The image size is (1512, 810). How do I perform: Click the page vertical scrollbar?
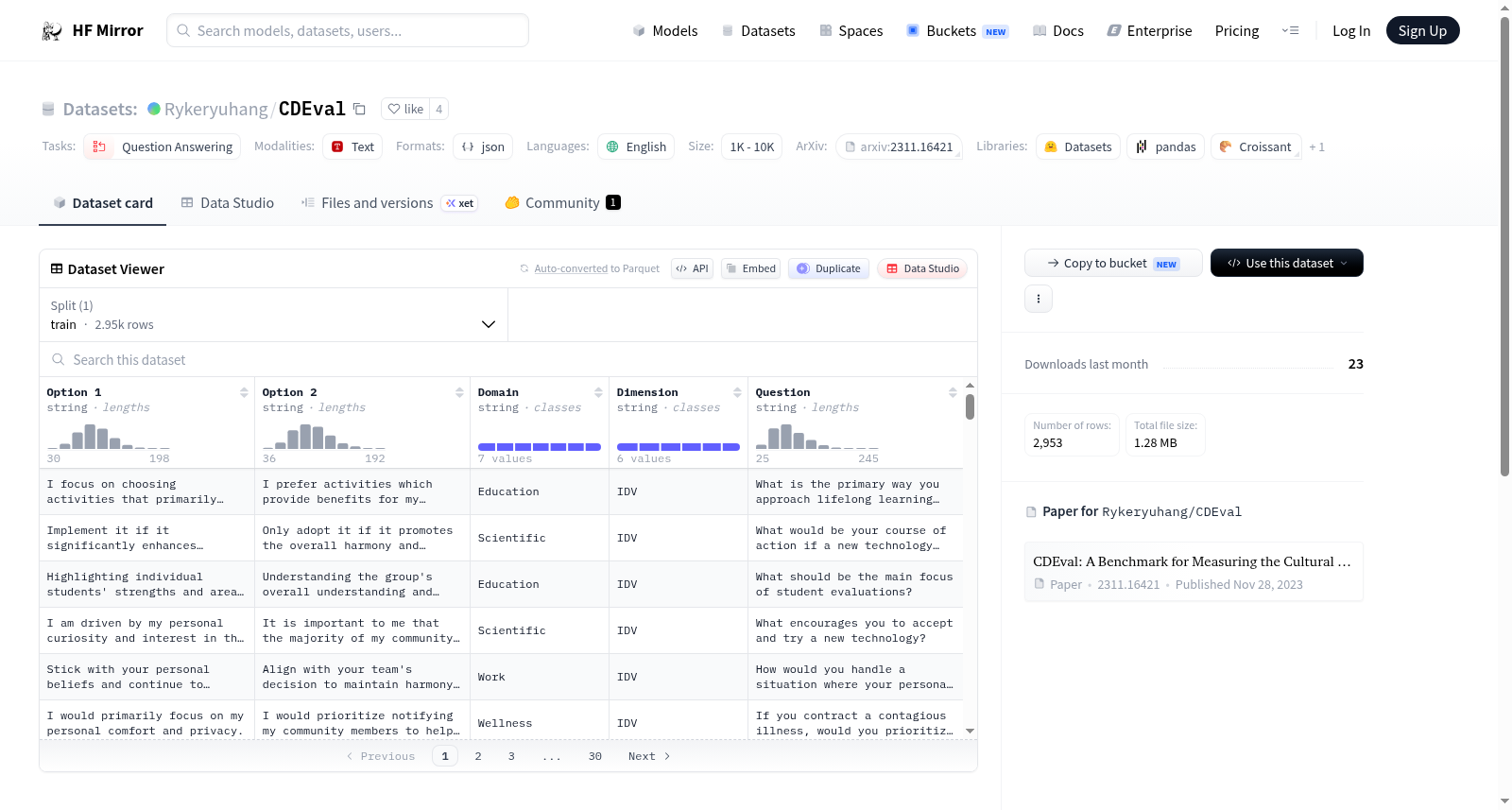pos(1505,246)
